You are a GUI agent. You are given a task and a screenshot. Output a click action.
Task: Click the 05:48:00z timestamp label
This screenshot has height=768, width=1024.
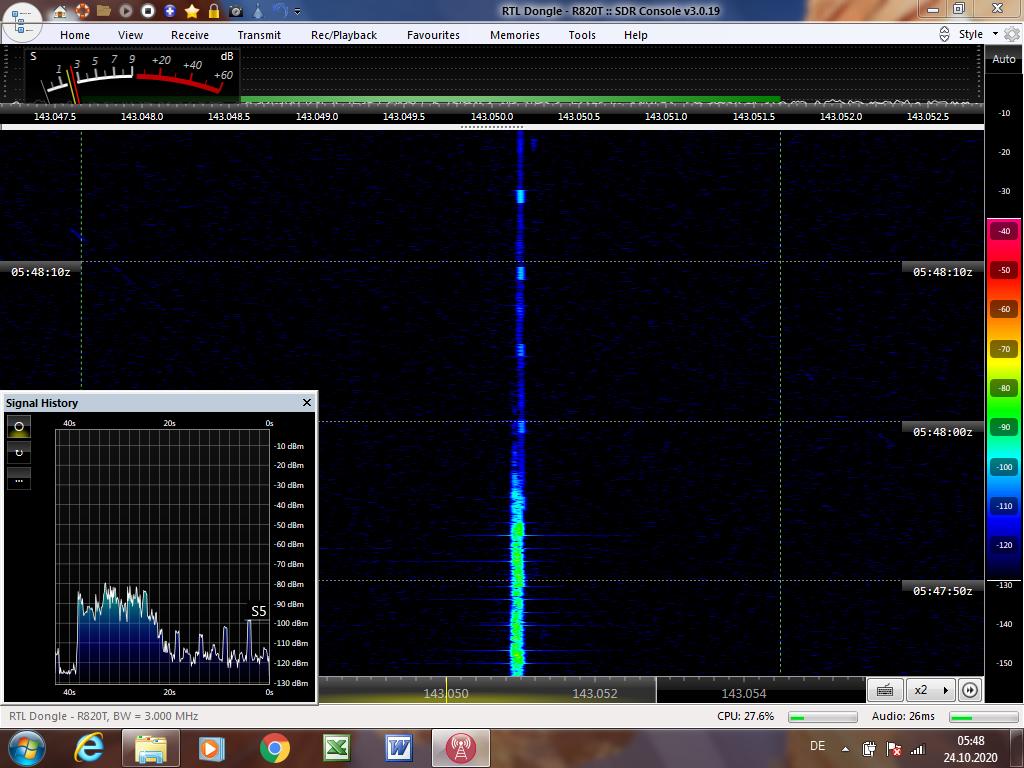942,432
